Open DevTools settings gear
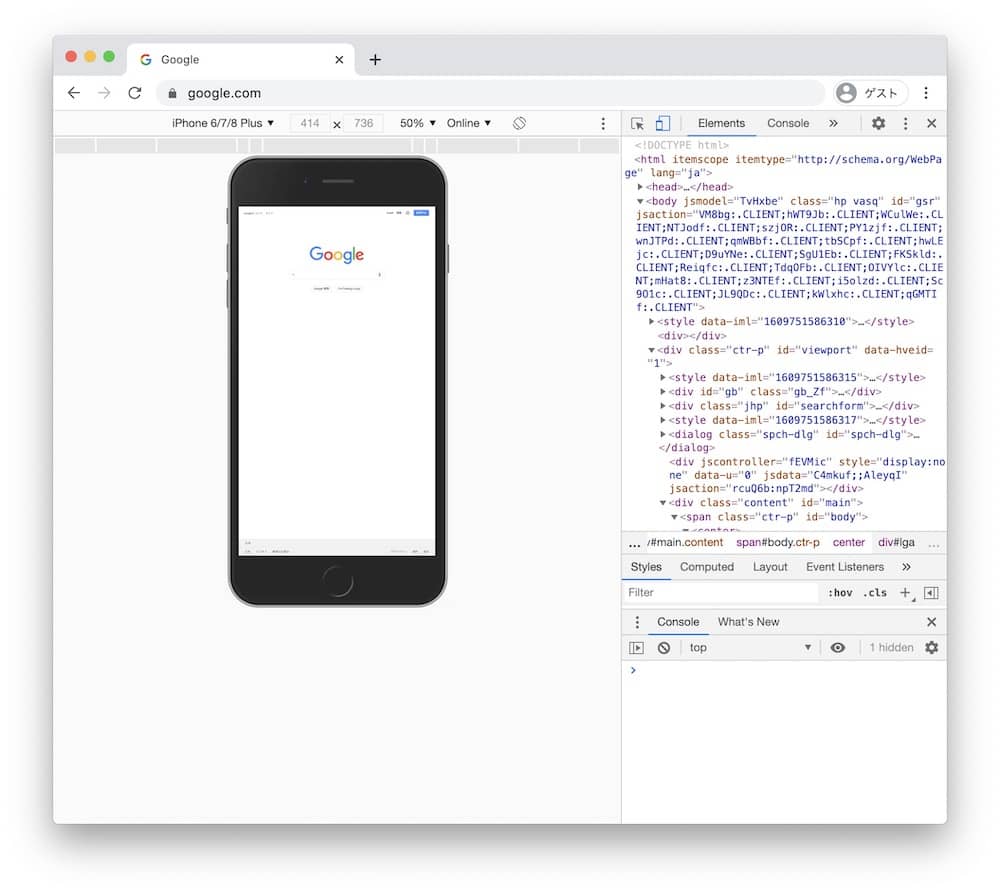Viewport: 1000px width, 894px height. click(878, 123)
